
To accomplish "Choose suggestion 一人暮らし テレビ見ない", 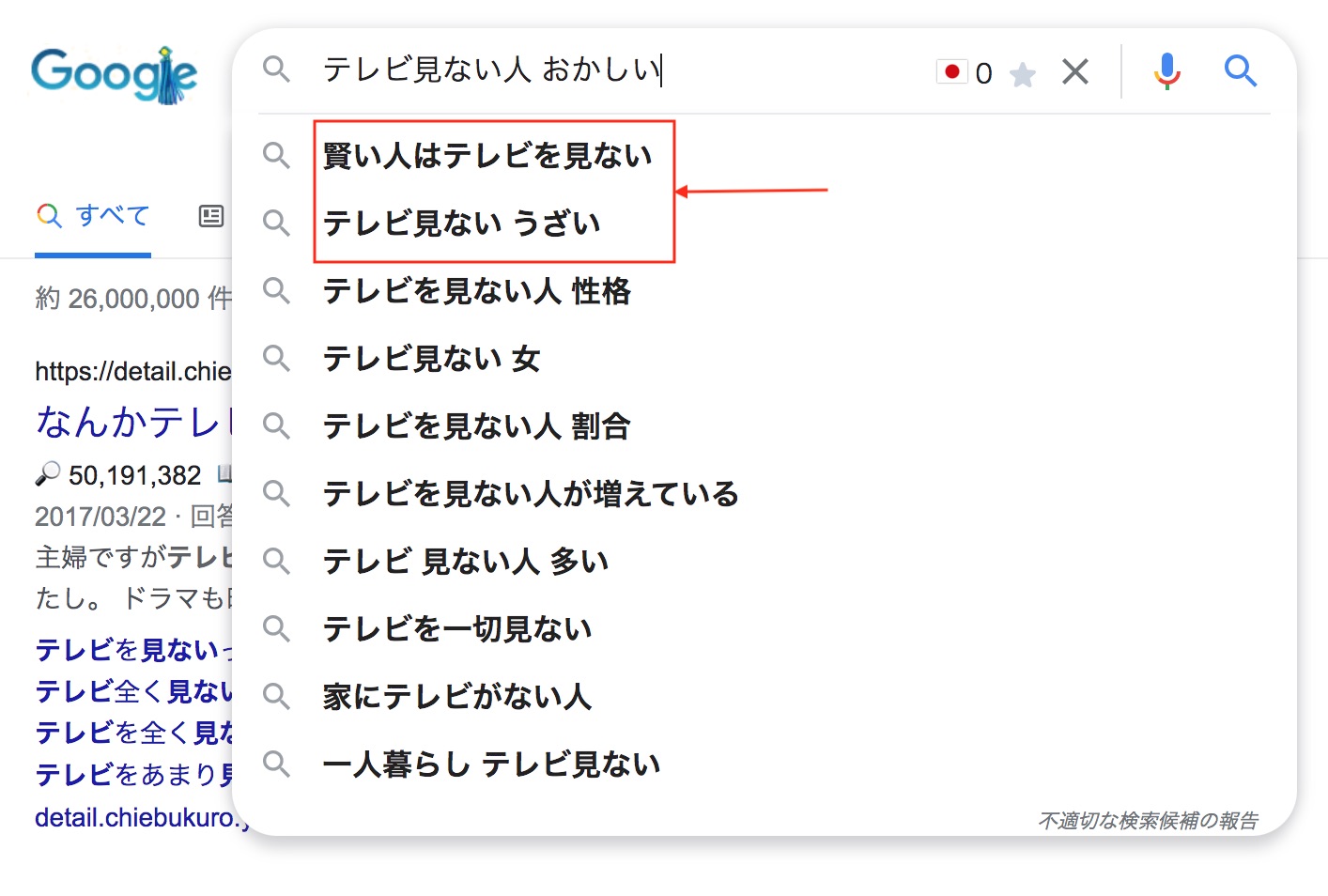I will click(491, 765).
